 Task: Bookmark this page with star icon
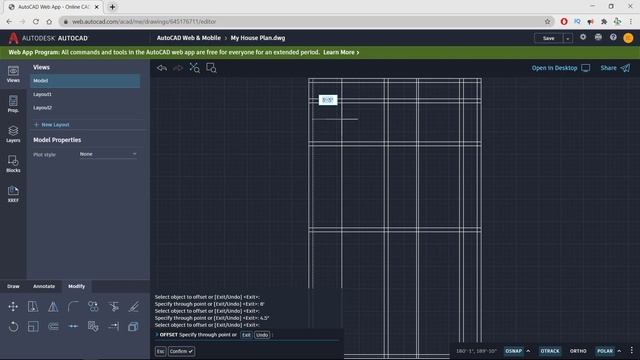[x=547, y=21]
